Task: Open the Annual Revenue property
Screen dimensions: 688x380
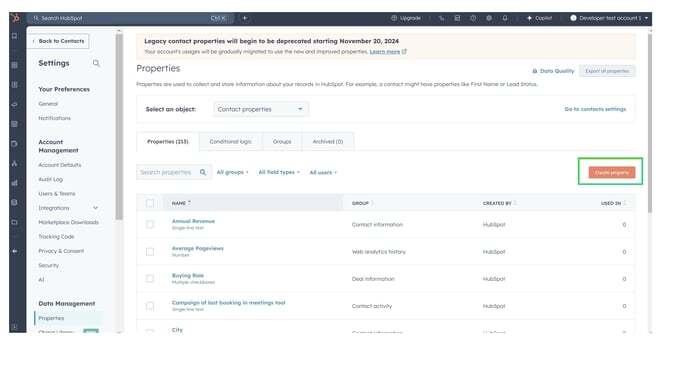Action: pyautogui.click(x=194, y=221)
